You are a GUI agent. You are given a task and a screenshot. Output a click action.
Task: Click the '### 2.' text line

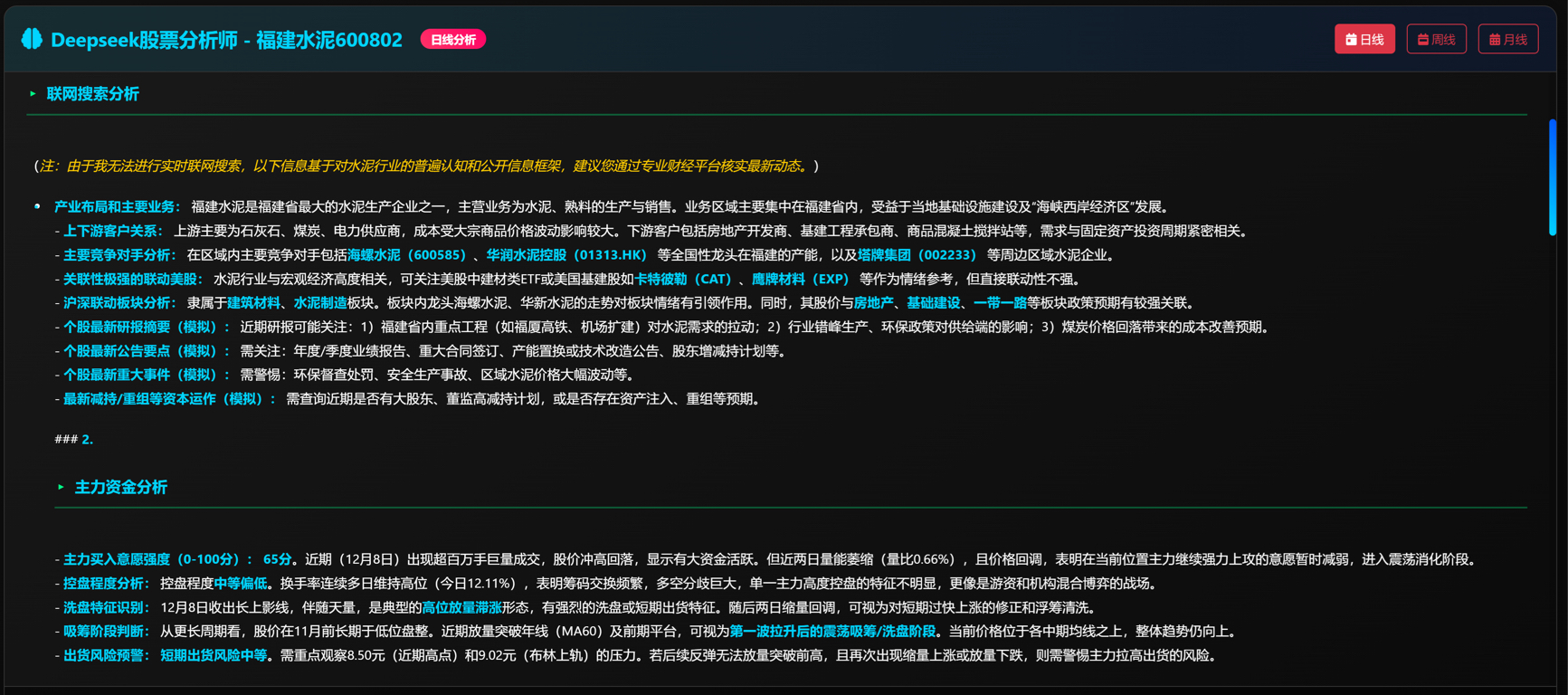(x=74, y=440)
